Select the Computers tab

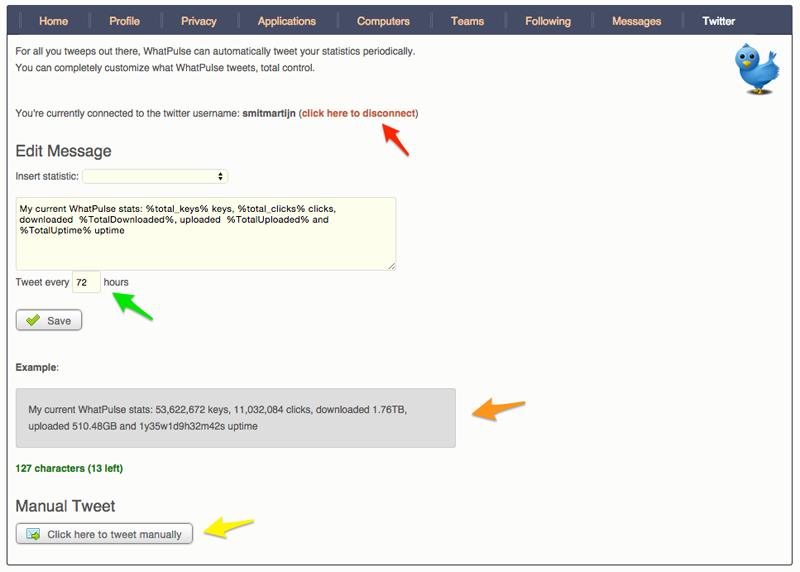[383, 21]
